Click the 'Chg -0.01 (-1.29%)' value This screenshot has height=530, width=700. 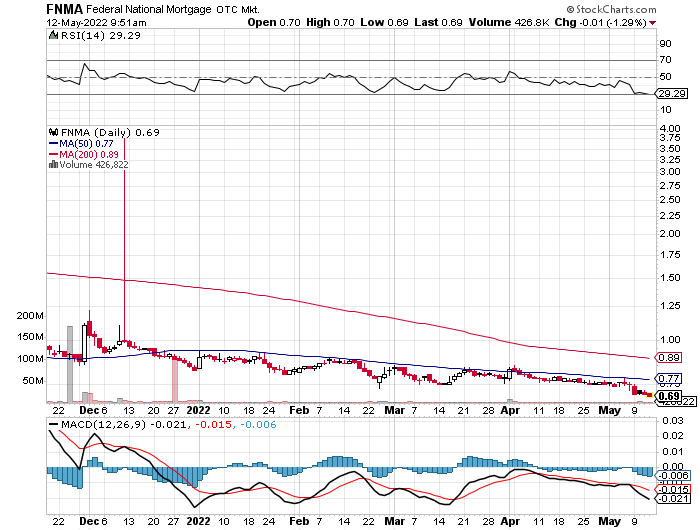click(x=600, y=22)
